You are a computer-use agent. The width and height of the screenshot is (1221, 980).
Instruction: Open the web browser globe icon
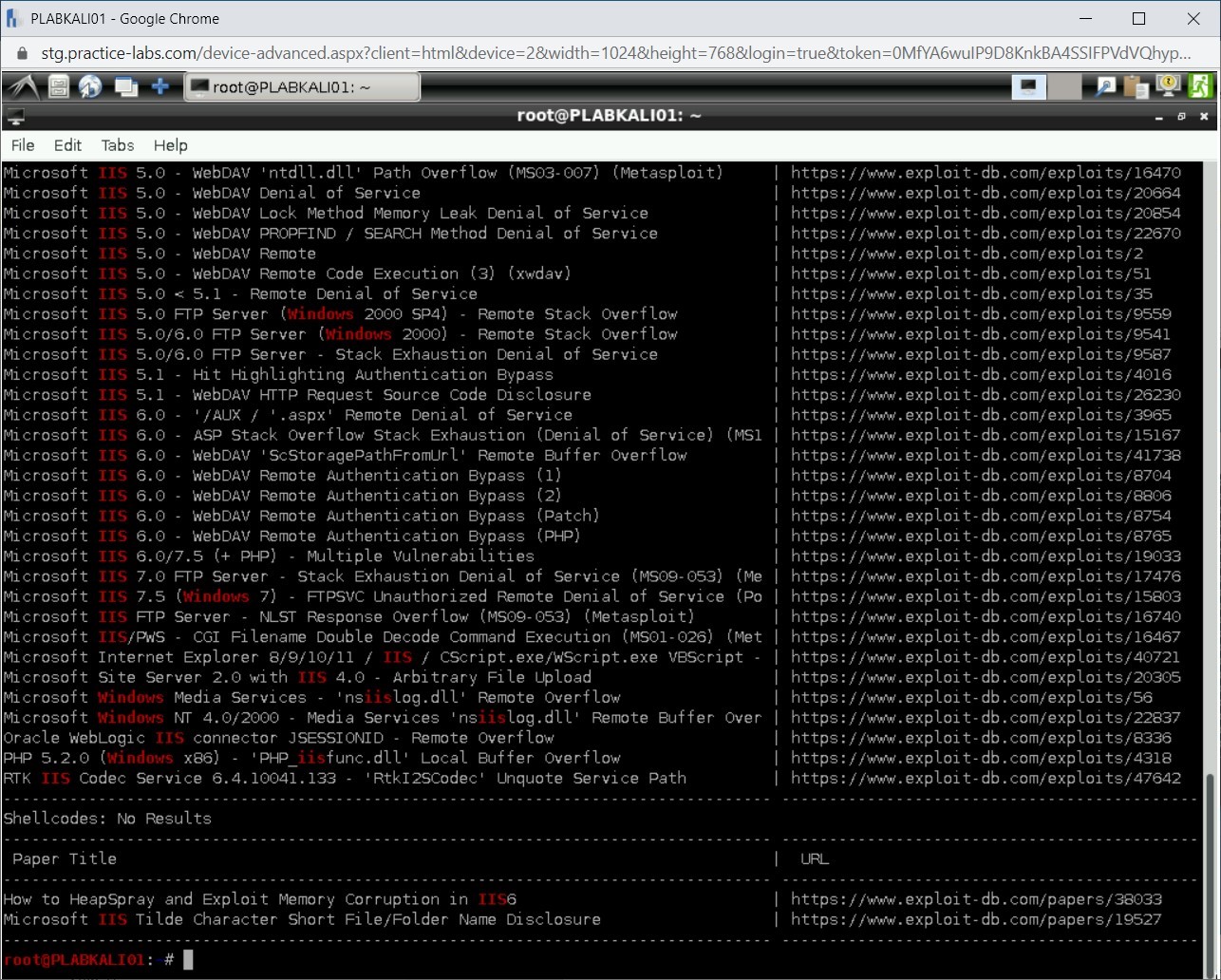pos(90,87)
